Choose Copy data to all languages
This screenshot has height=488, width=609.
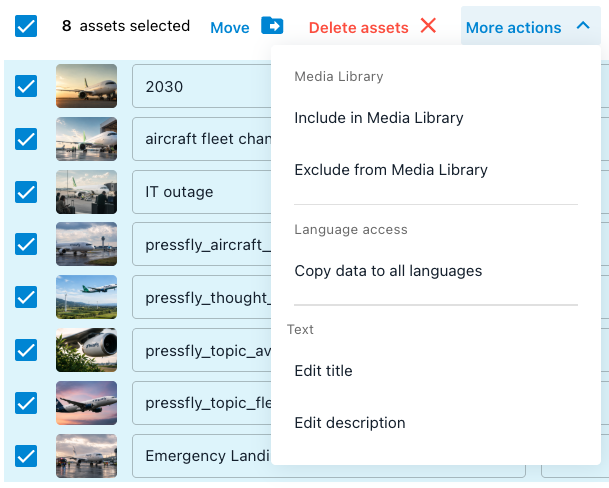[388, 271]
